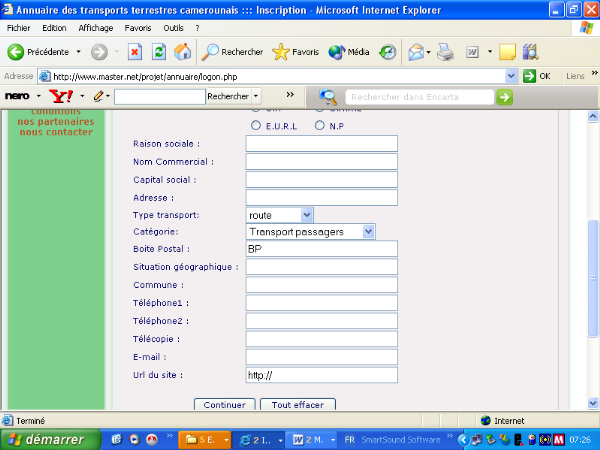The image size is (600, 450).
Task: Open Favoris star toolbar icon
Action: click(x=280, y=52)
